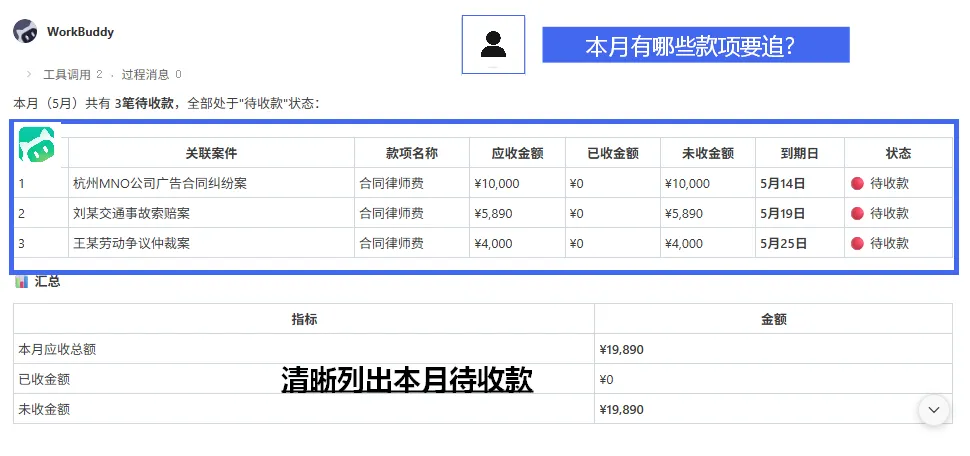Expand the 工具调用 chevron arrow
The width and height of the screenshot is (970, 456).
coord(29,74)
